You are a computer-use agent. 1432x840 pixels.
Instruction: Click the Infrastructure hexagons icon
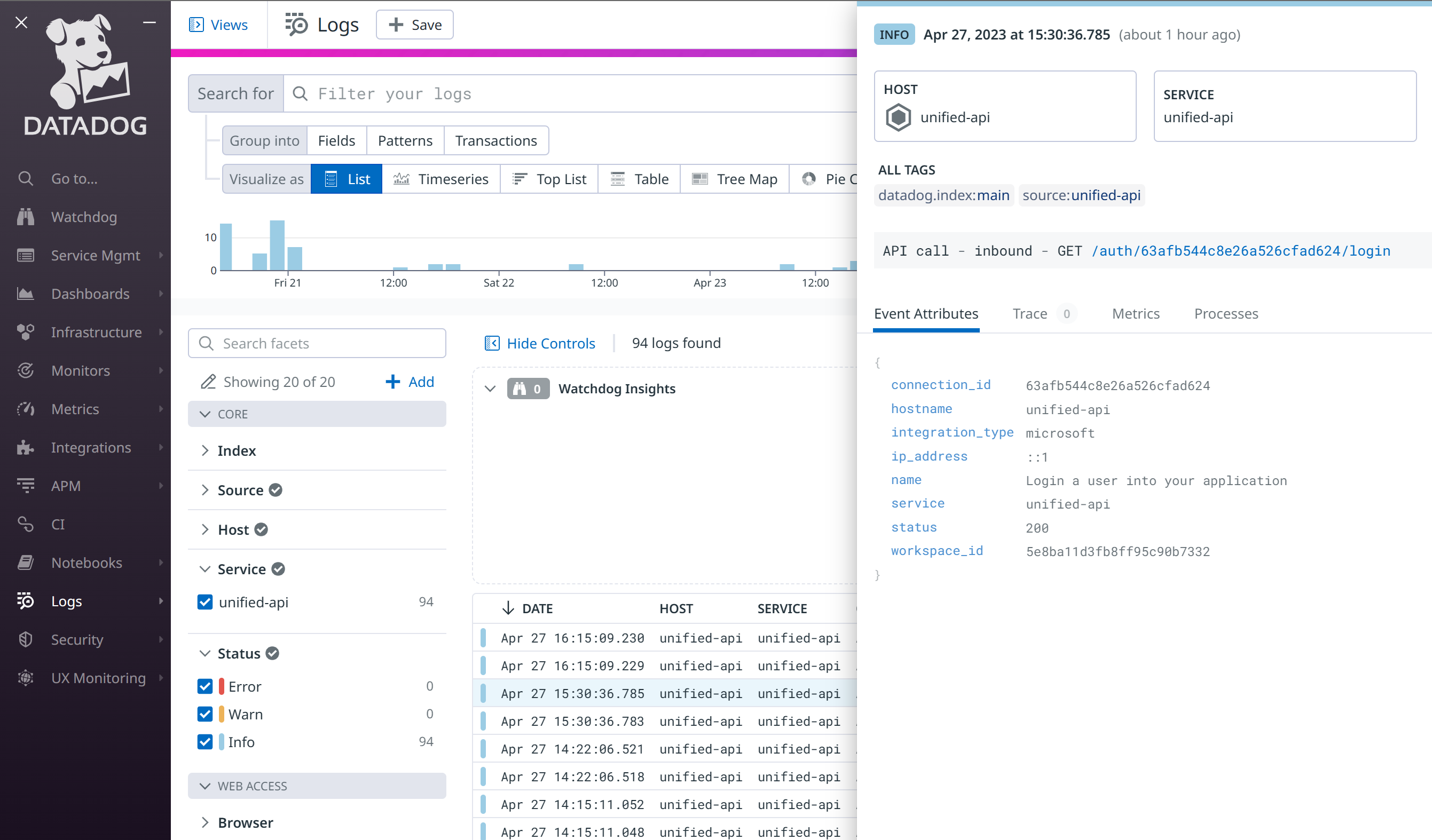(x=26, y=332)
